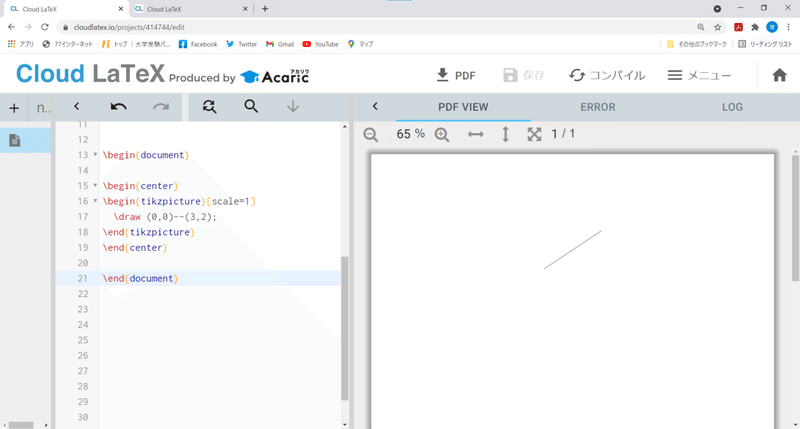Image resolution: width=800 pixels, height=429 pixels.
Task: Fold \begin{document} at line 13
Action: [x=95, y=155]
